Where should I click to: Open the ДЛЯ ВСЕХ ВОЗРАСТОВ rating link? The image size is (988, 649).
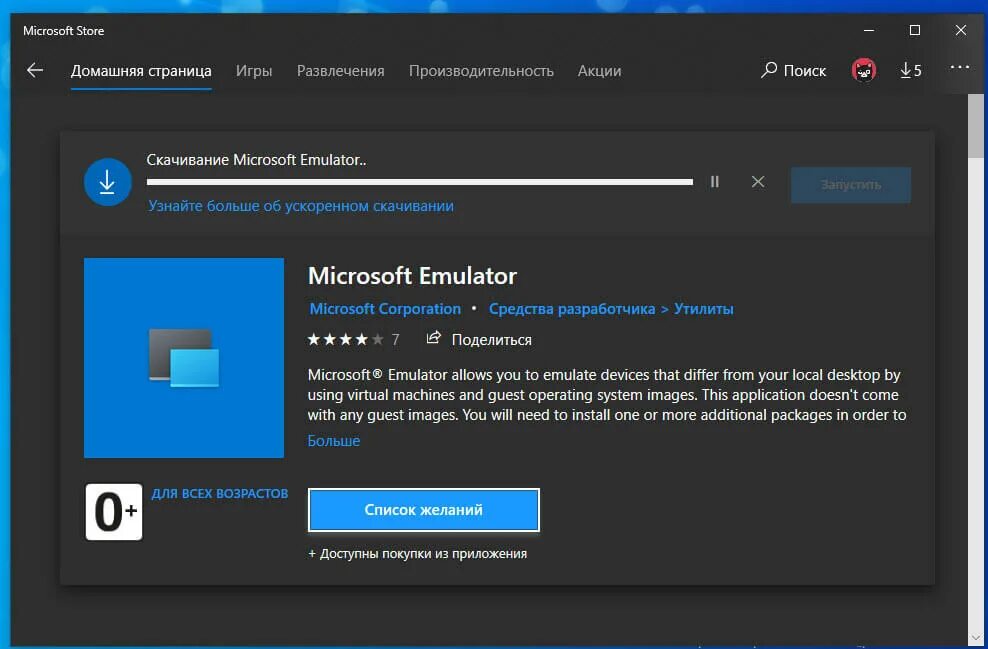click(x=220, y=493)
